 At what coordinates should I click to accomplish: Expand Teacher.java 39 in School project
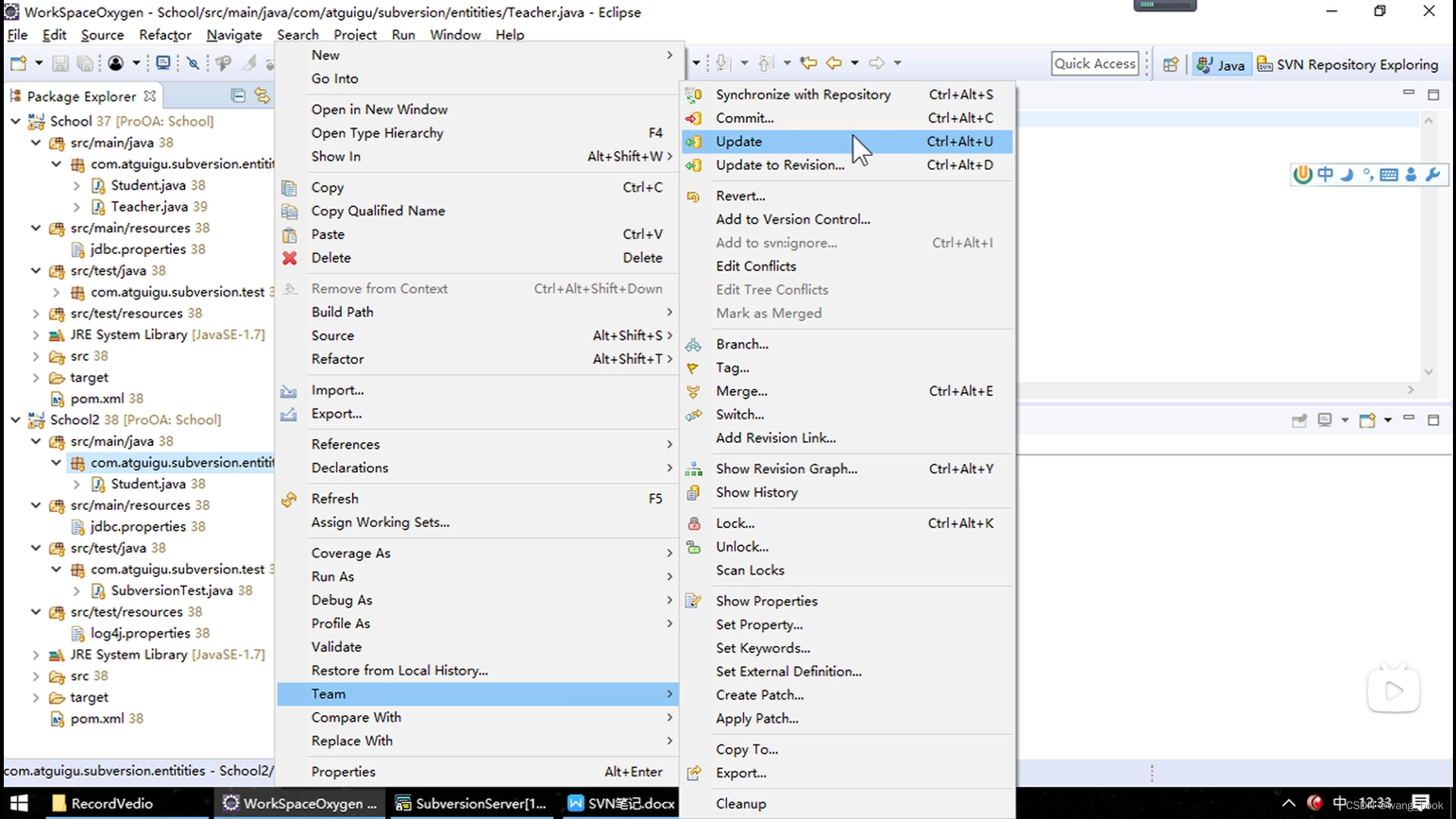tap(76, 206)
